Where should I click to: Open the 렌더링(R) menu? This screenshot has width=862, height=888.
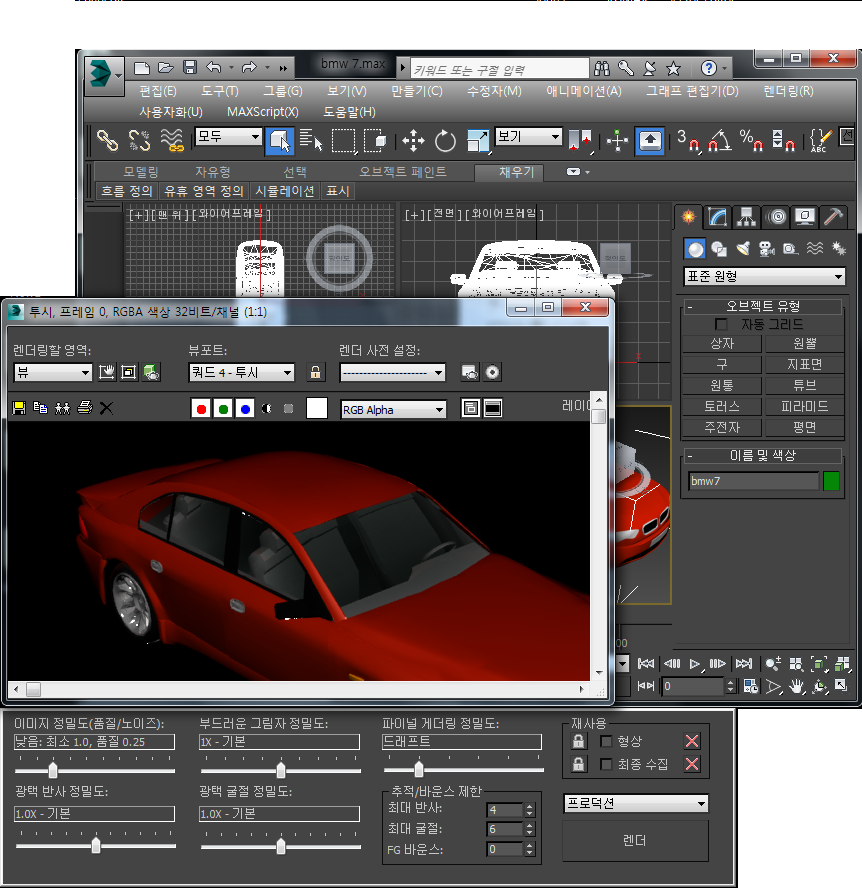tap(788, 91)
